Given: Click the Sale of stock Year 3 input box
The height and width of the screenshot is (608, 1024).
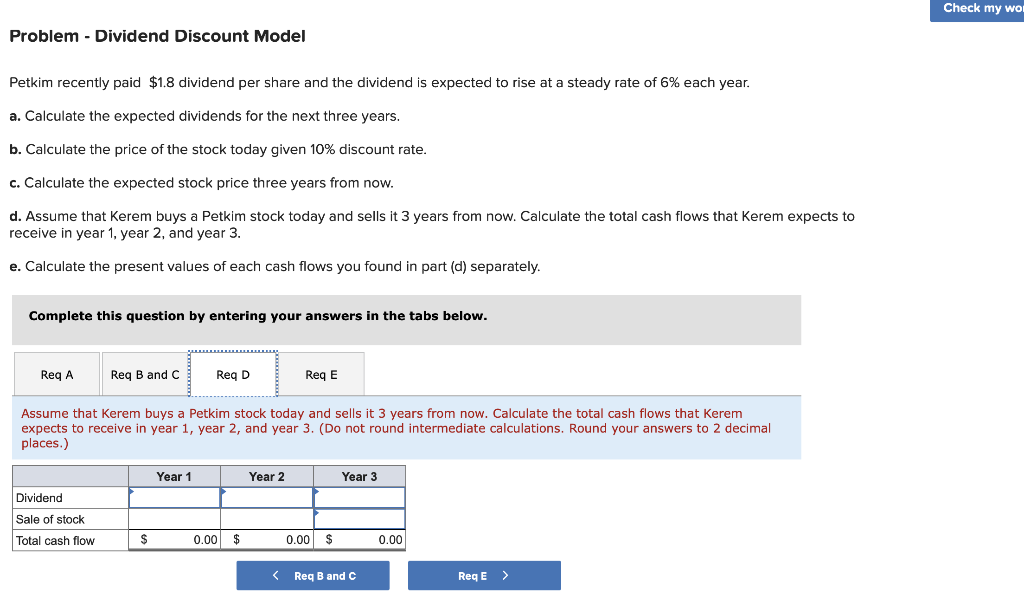Looking at the screenshot, I should (360, 518).
